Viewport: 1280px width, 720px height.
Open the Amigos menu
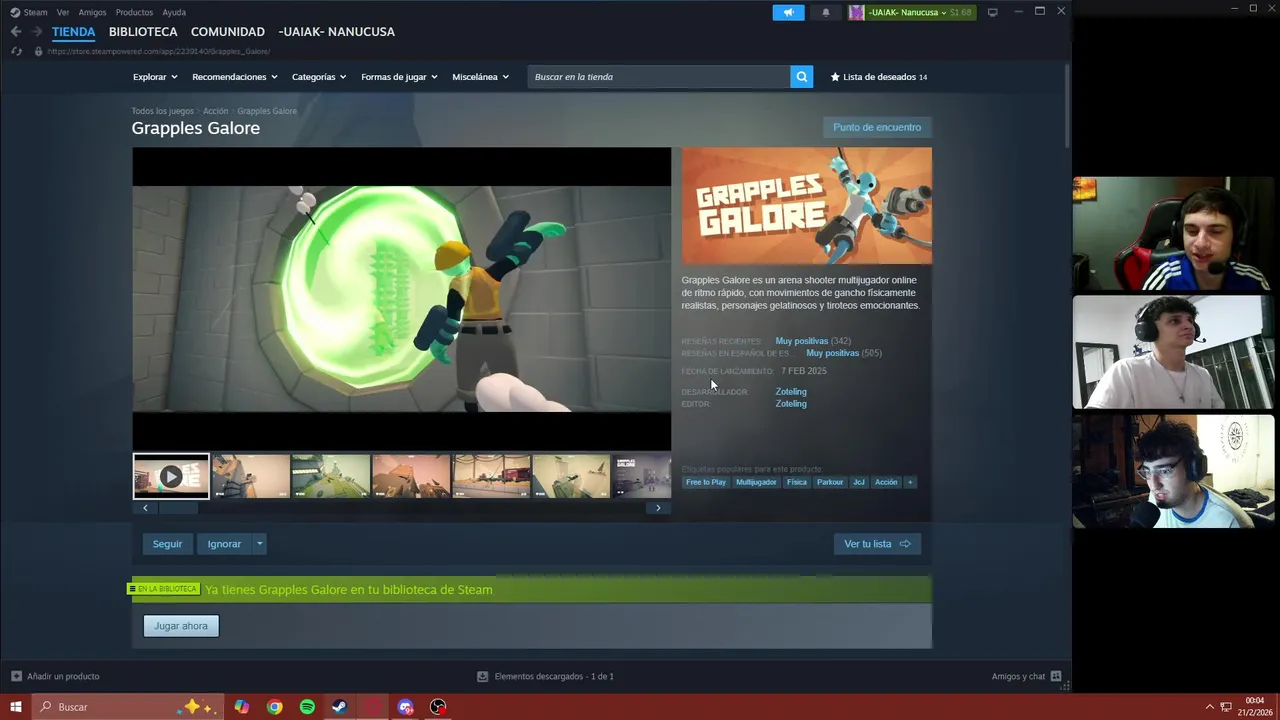tap(92, 12)
